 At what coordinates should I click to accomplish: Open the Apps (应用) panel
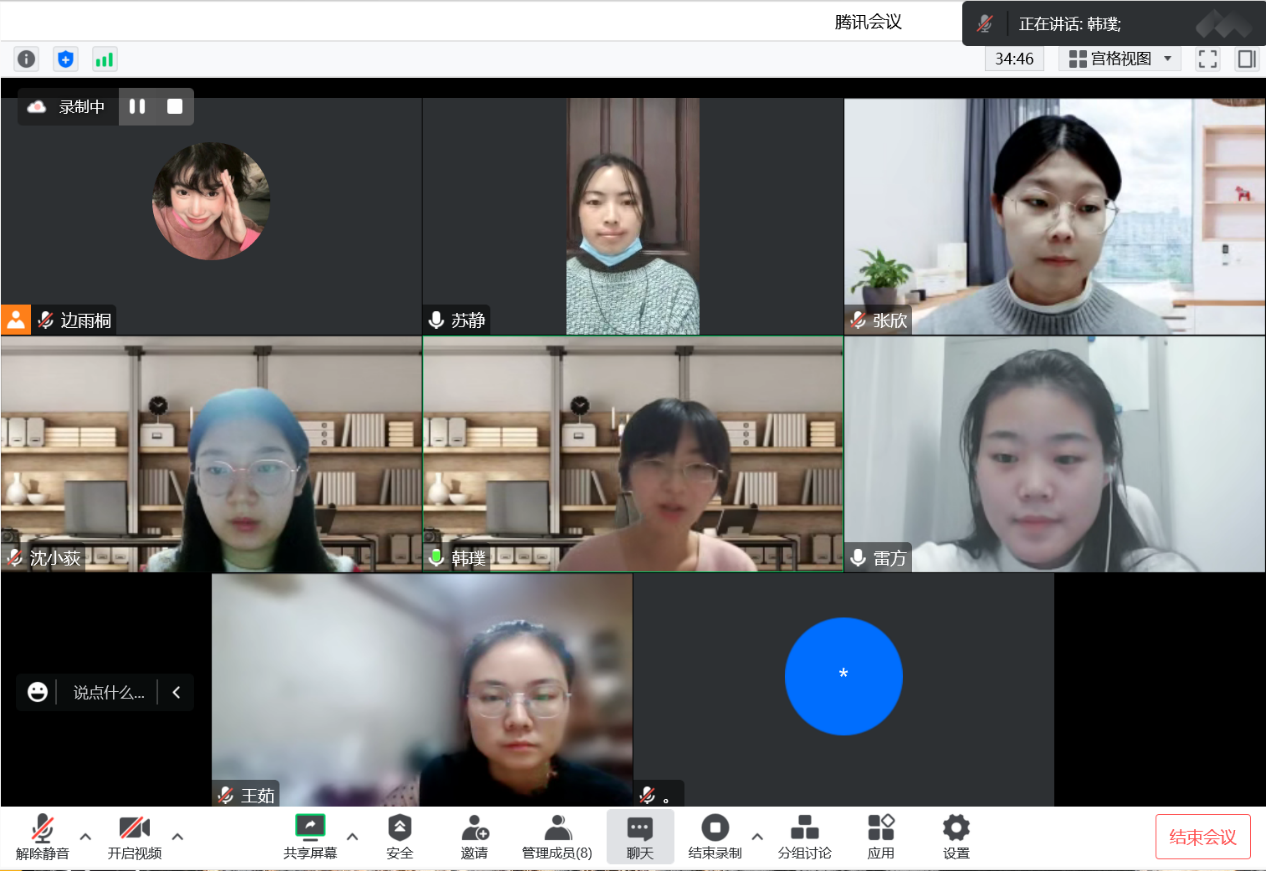click(x=880, y=837)
